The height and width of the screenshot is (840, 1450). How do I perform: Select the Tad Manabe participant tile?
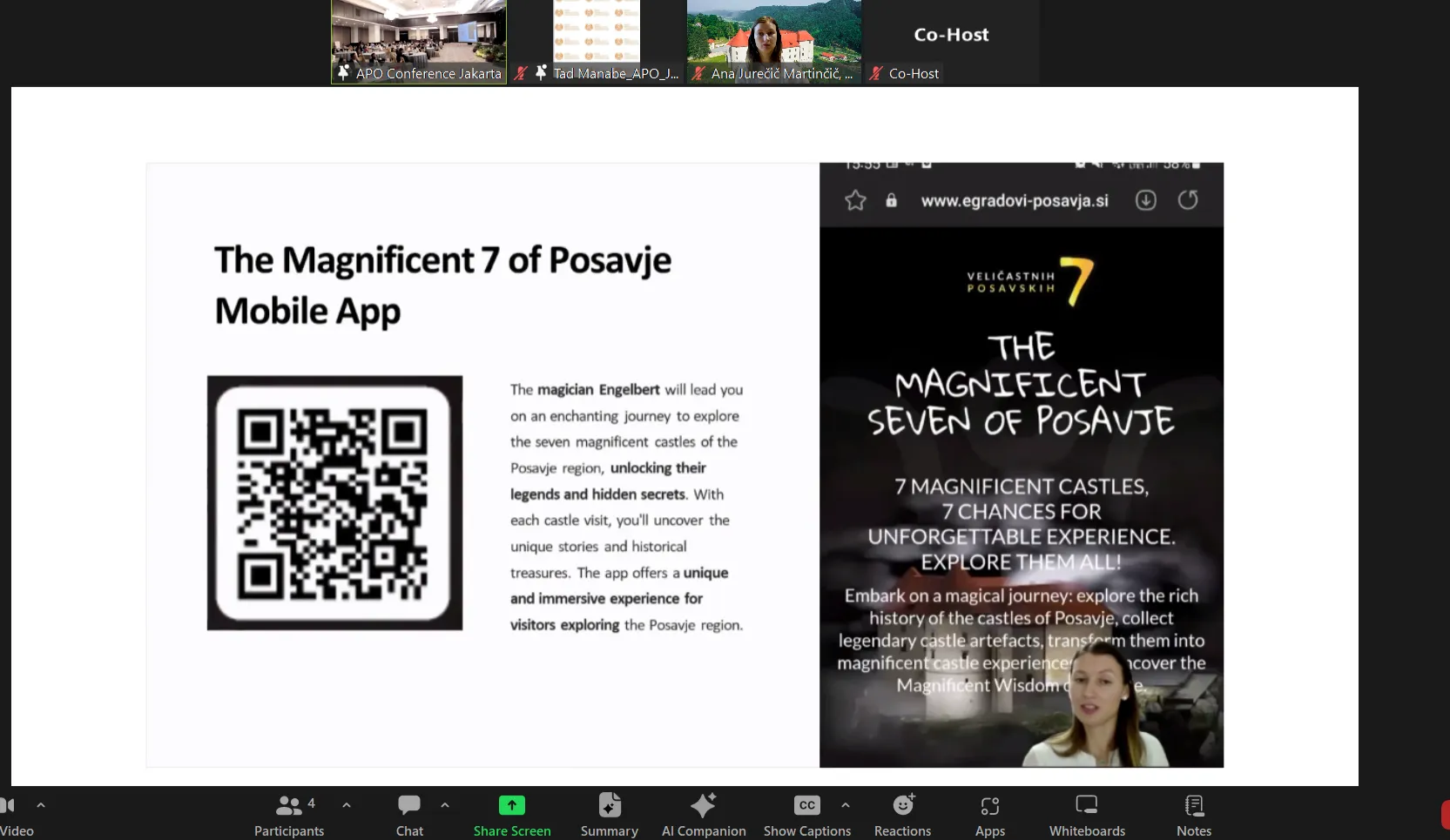tap(597, 41)
